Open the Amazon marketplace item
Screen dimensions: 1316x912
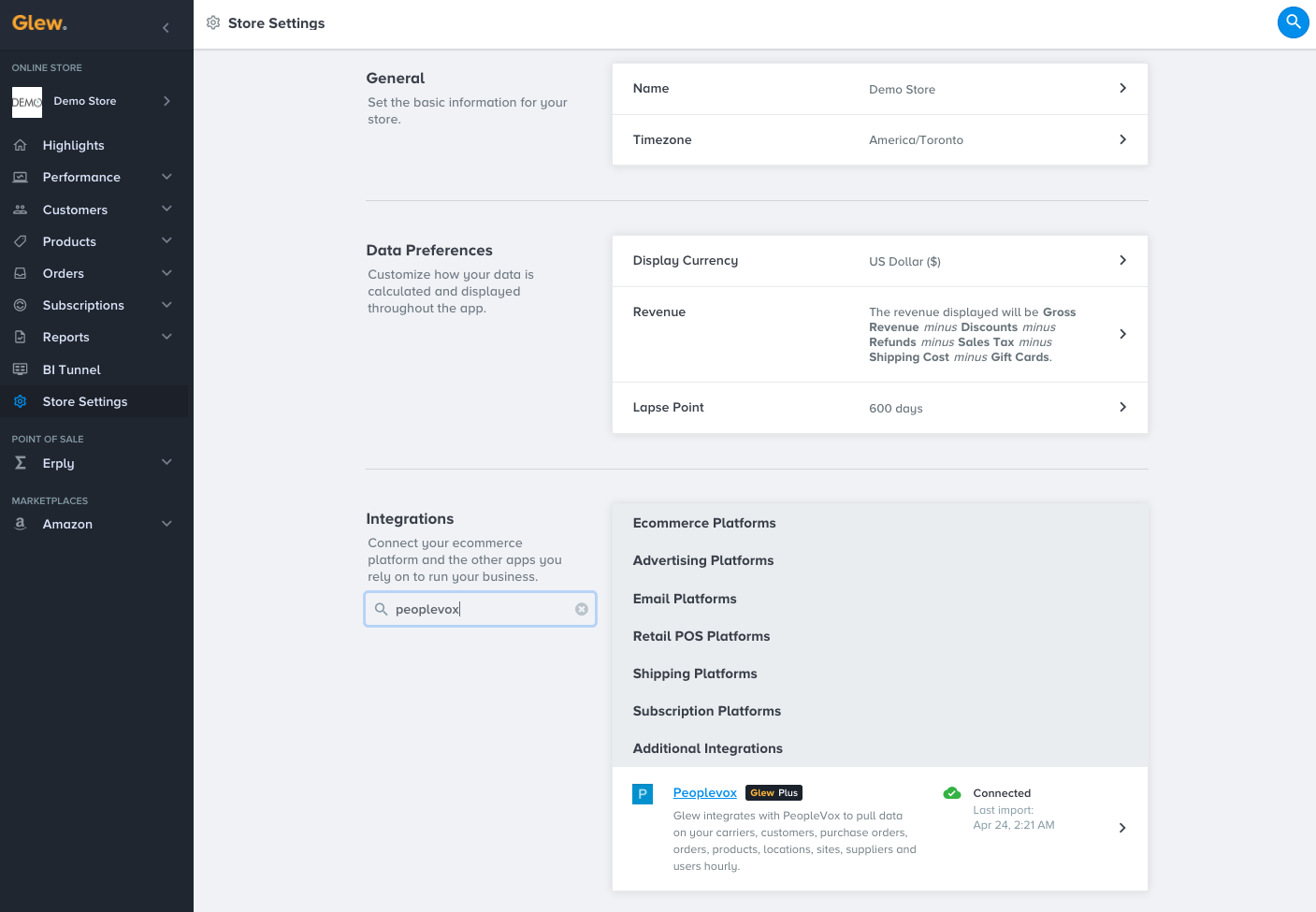point(67,524)
